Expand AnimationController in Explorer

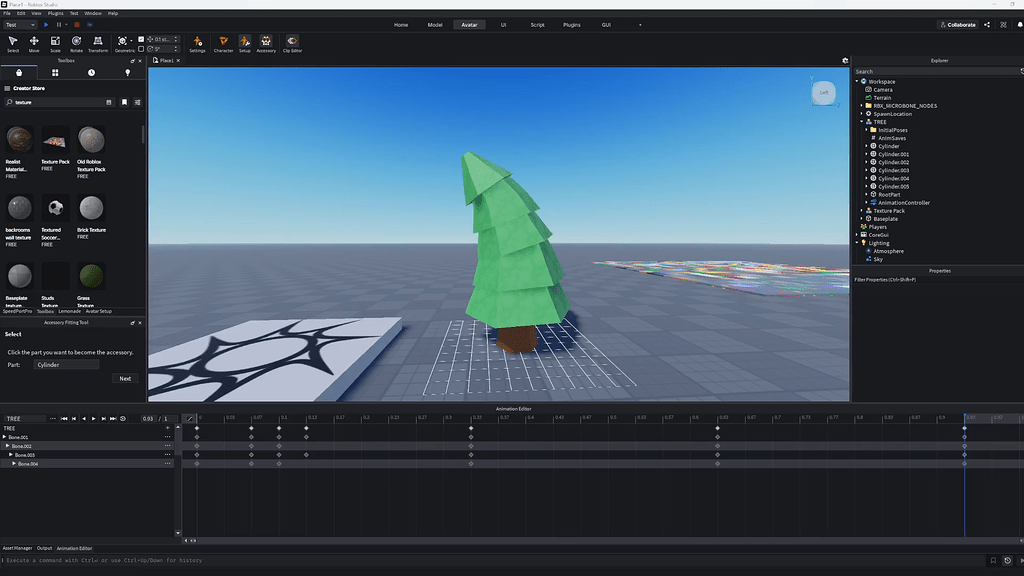click(x=867, y=202)
